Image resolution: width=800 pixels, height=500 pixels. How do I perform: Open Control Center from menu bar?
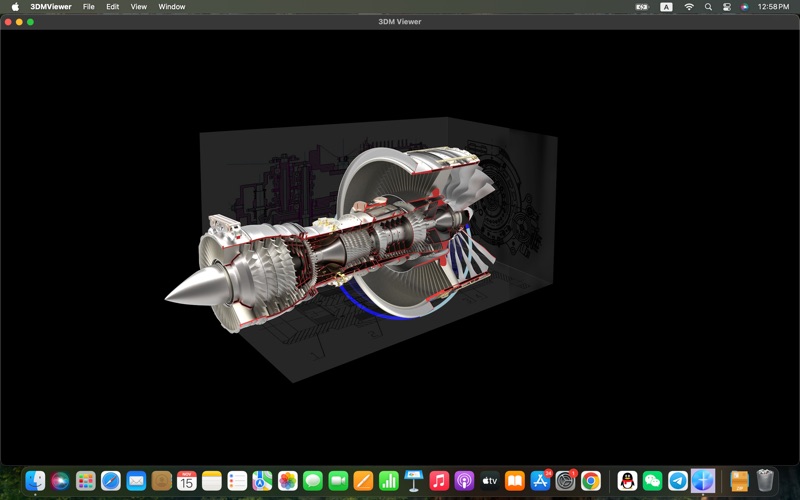tap(727, 6)
